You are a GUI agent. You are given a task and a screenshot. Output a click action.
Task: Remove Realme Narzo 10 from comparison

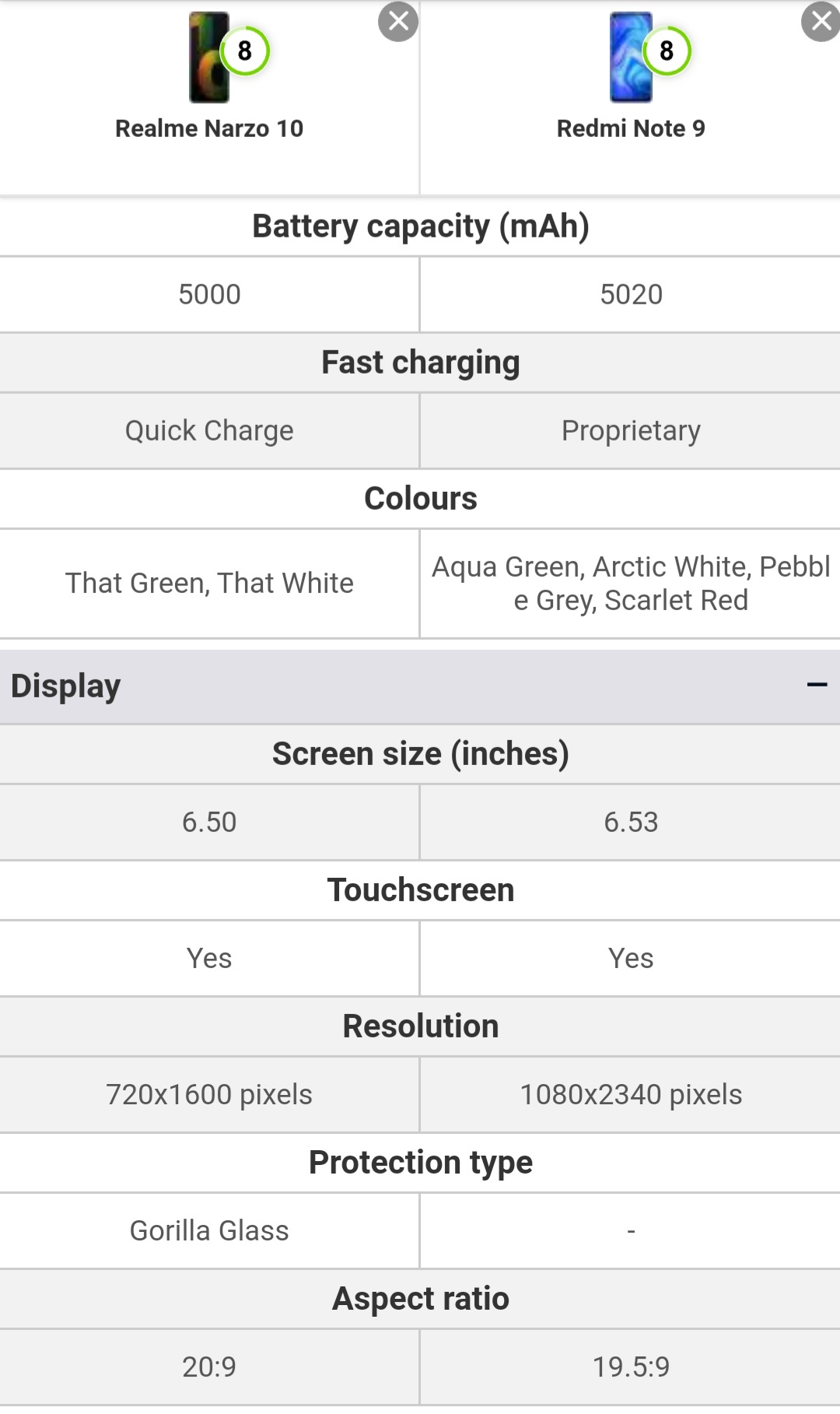point(398,22)
